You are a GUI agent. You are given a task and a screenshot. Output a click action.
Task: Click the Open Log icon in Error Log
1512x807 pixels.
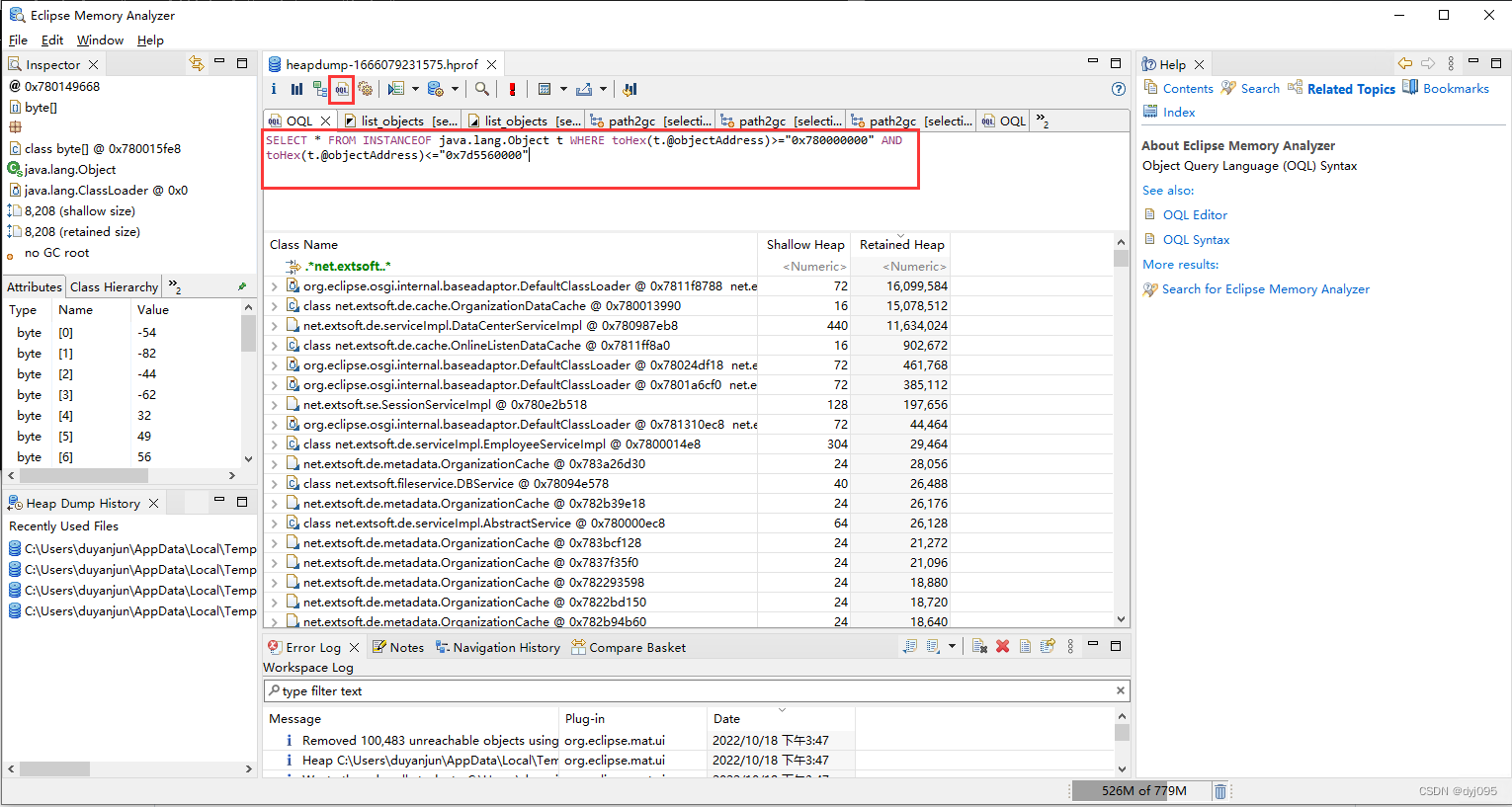click(x=1025, y=646)
